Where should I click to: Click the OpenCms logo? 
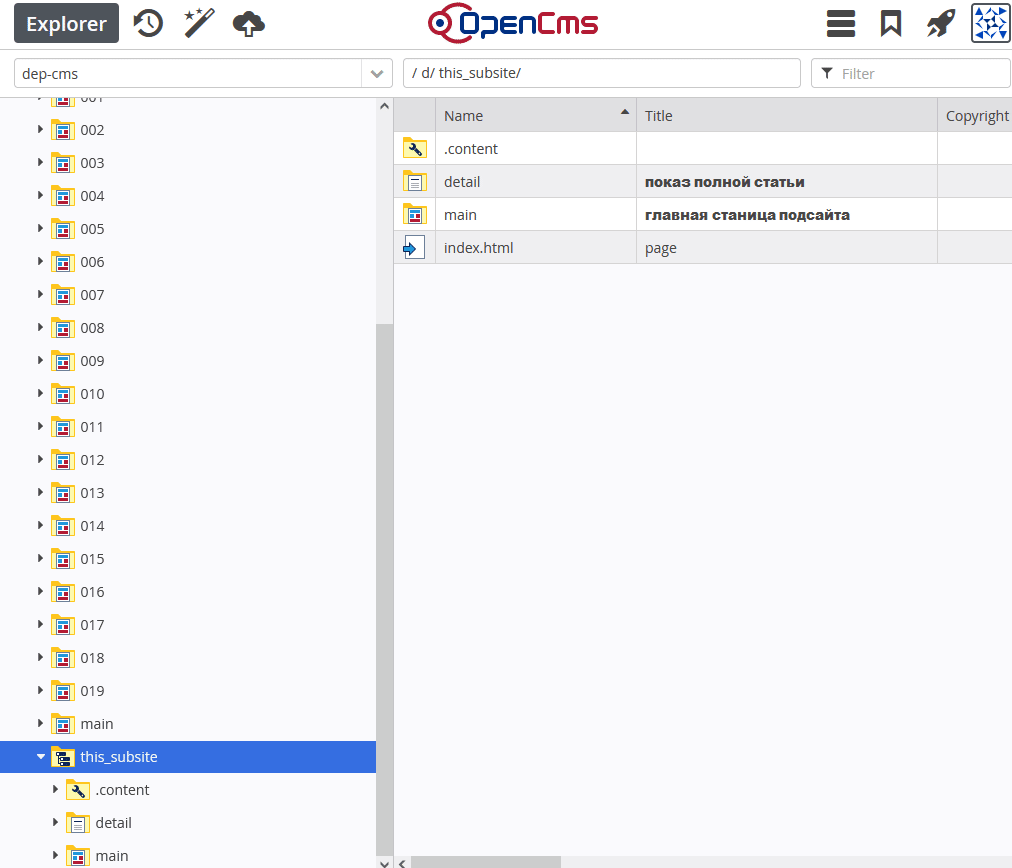(513, 23)
